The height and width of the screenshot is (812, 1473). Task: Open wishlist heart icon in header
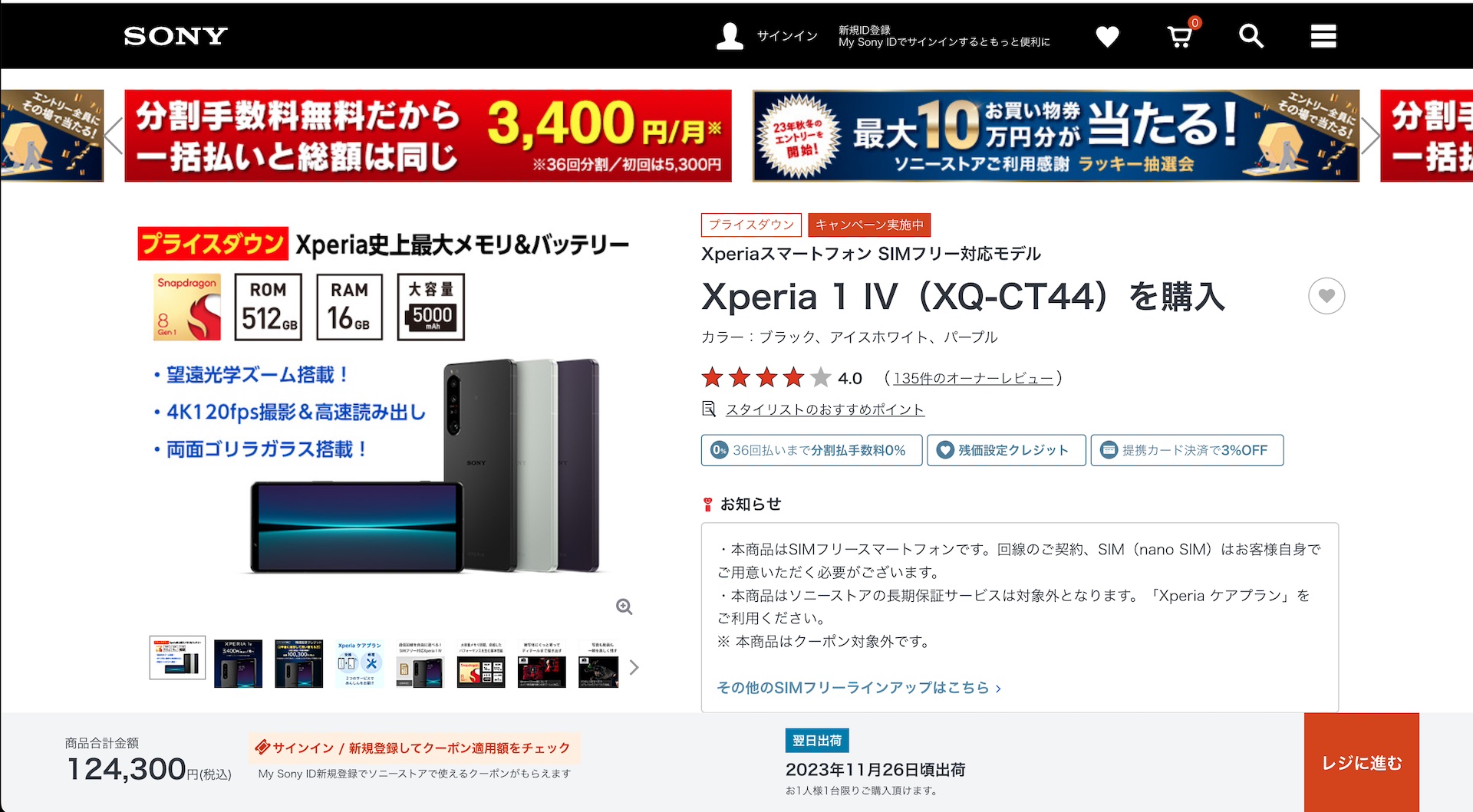coord(1107,36)
